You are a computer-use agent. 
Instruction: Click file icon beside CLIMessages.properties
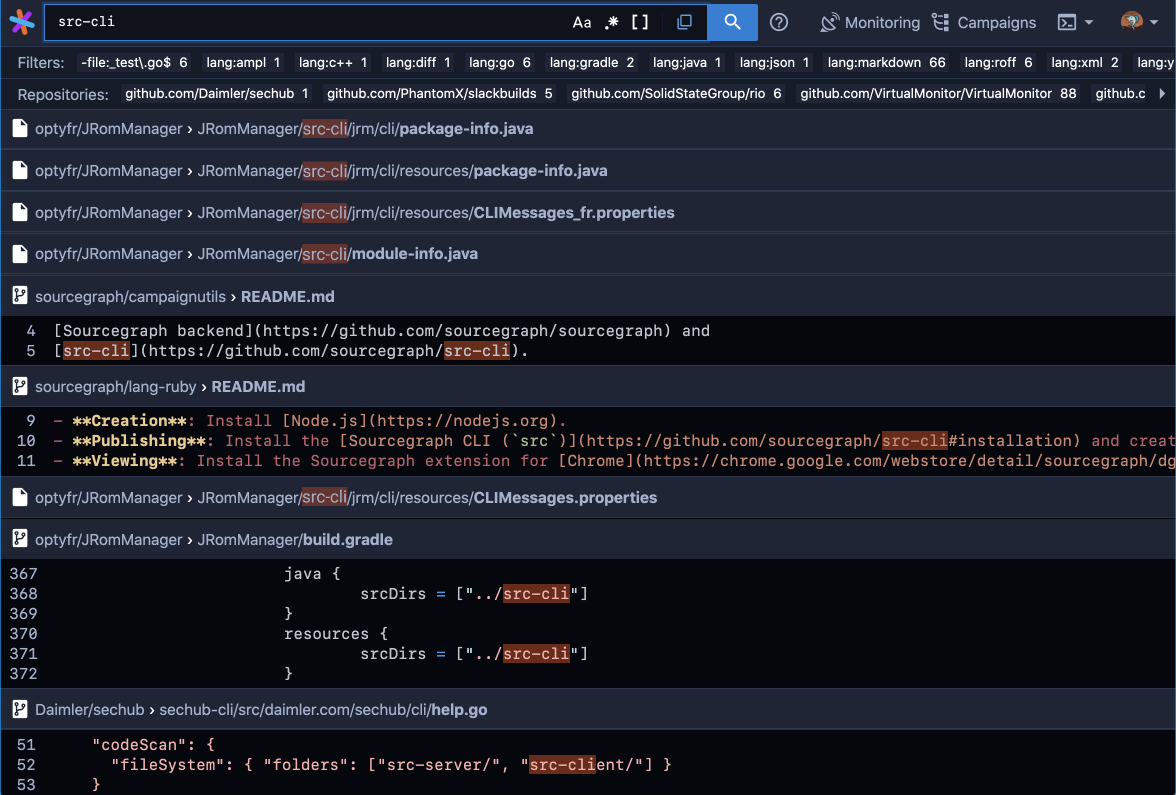tap(20, 497)
